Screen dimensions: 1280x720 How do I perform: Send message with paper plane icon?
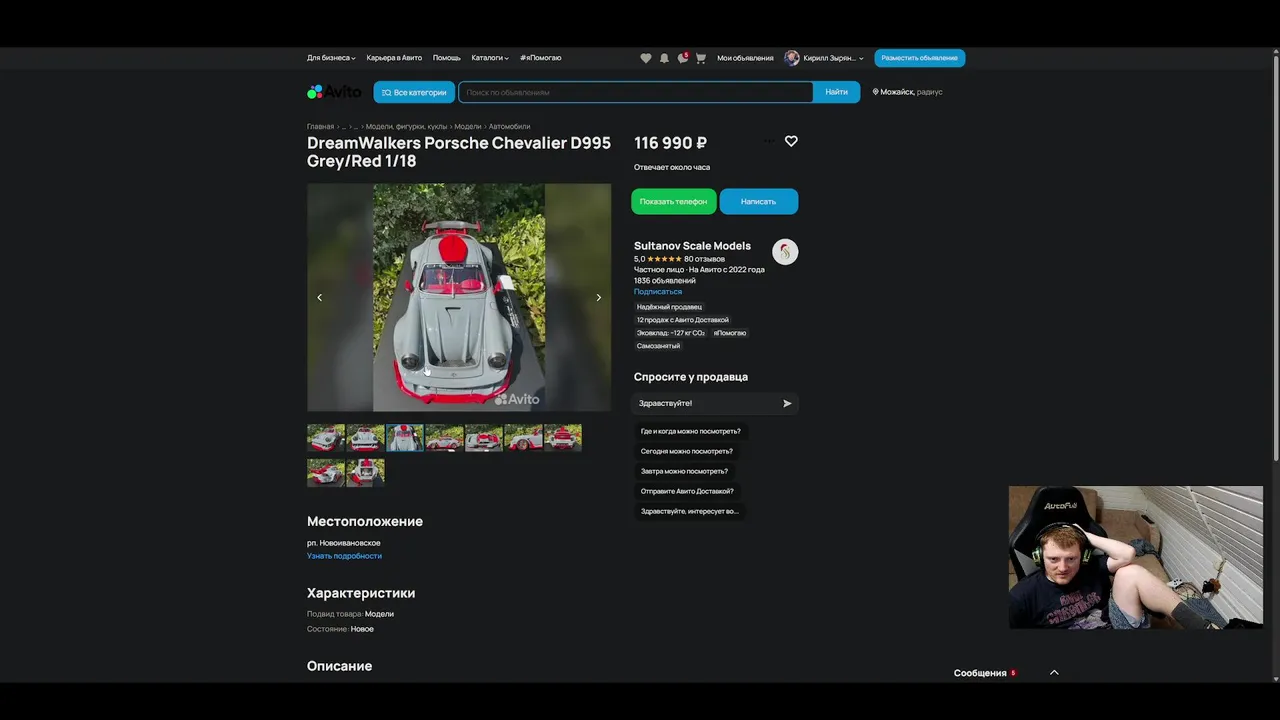(x=787, y=403)
